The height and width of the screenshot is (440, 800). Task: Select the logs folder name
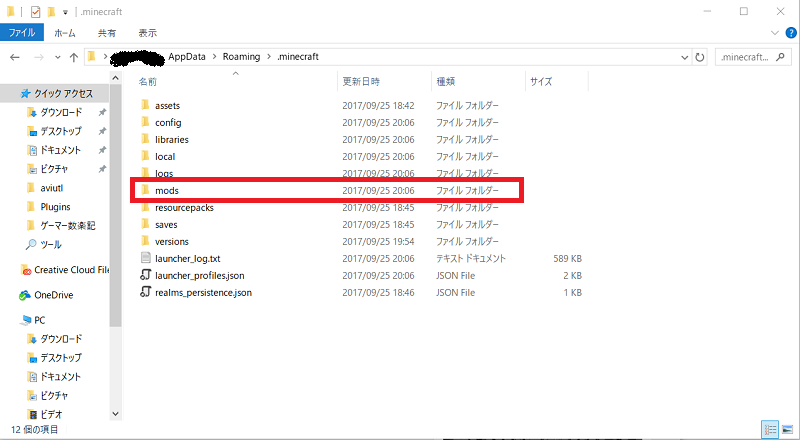164,174
